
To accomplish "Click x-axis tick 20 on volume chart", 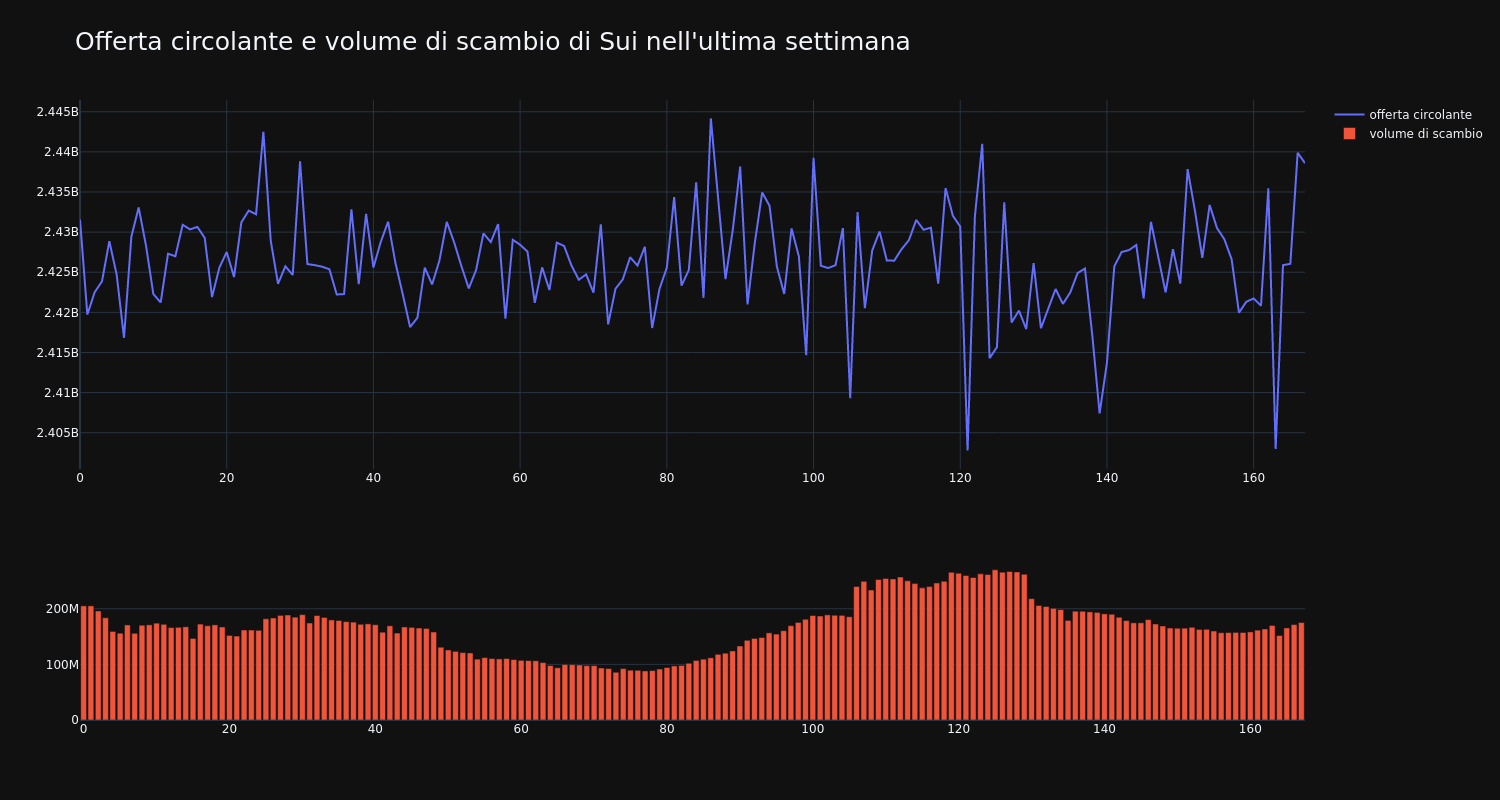I will (229, 729).
